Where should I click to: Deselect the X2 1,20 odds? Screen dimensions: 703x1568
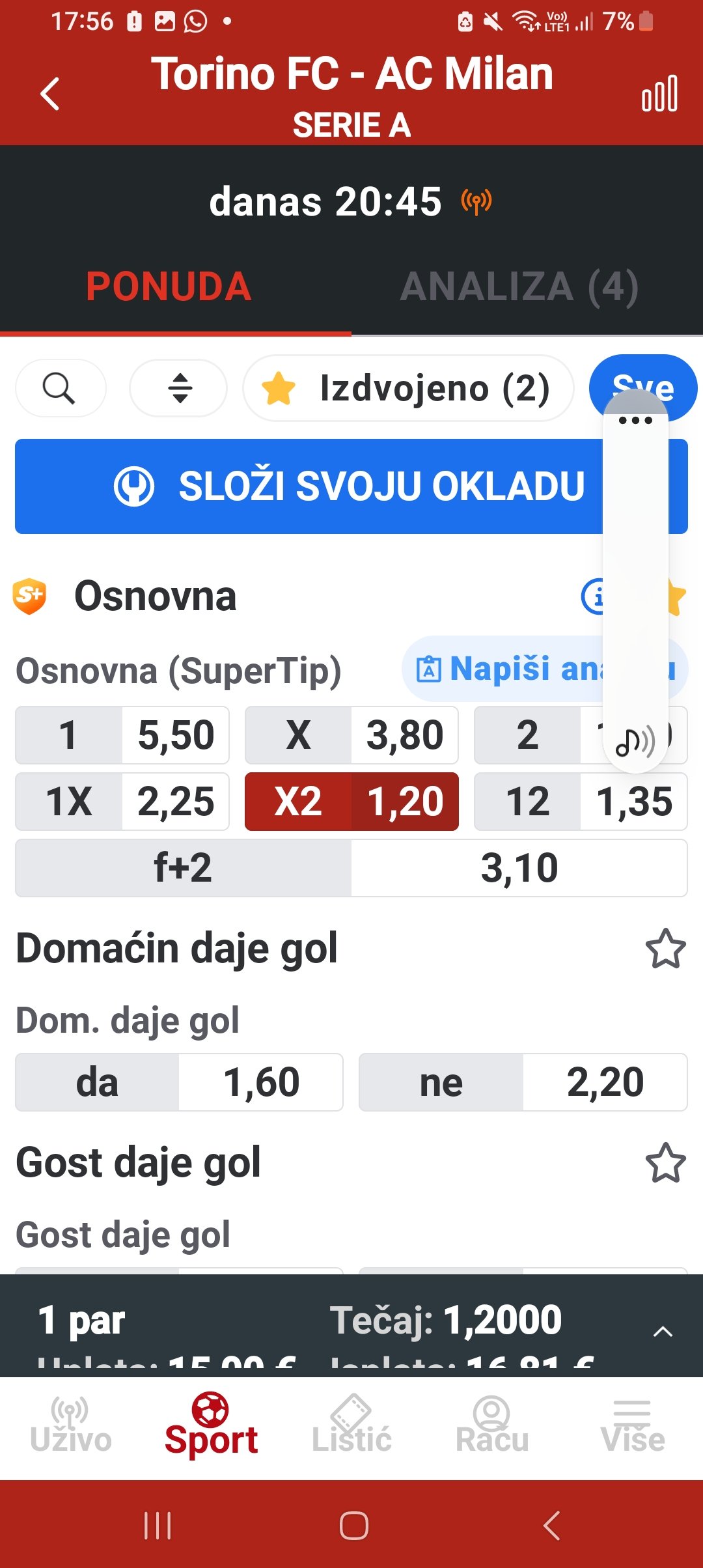351,802
